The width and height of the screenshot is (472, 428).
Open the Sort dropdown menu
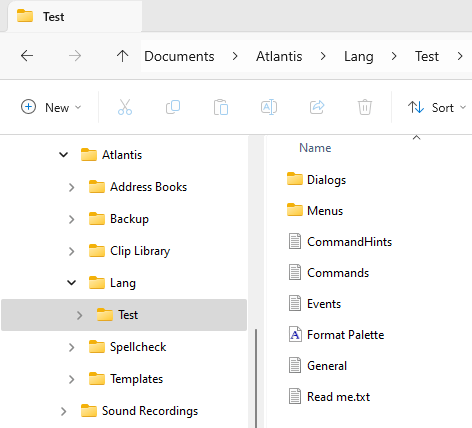437,107
